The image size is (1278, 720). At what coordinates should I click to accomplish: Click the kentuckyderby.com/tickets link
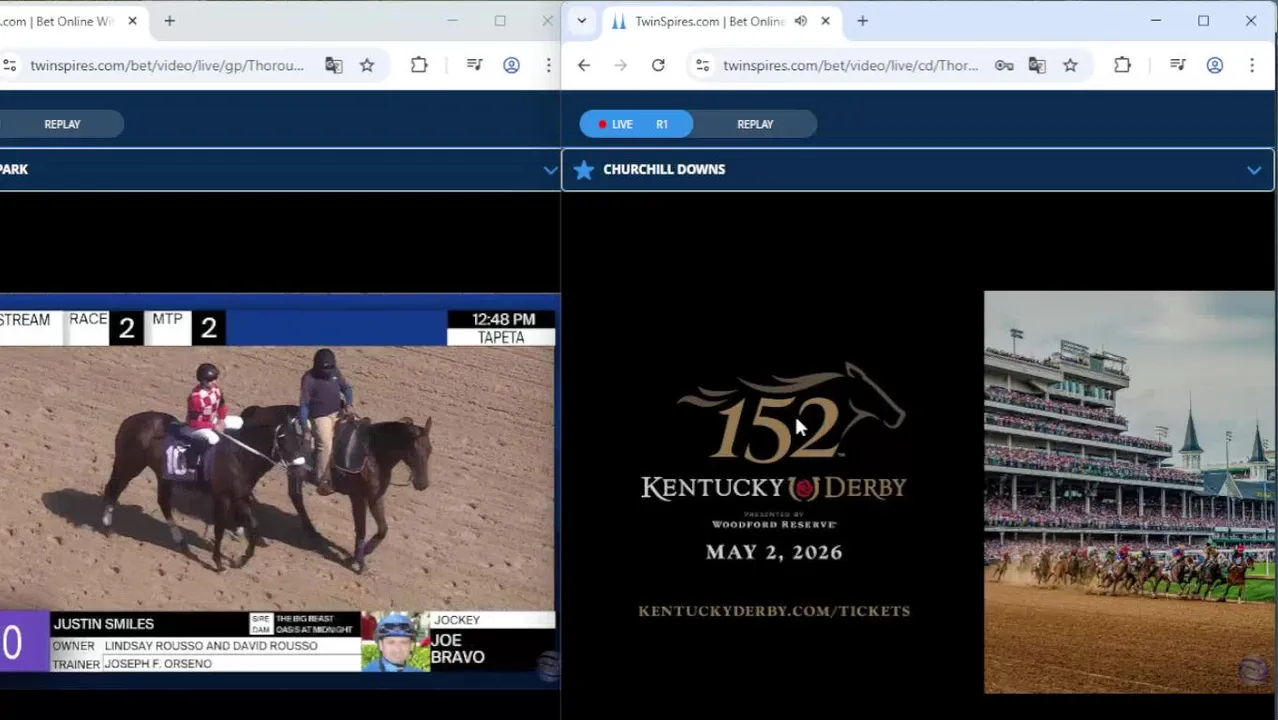(x=774, y=610)
